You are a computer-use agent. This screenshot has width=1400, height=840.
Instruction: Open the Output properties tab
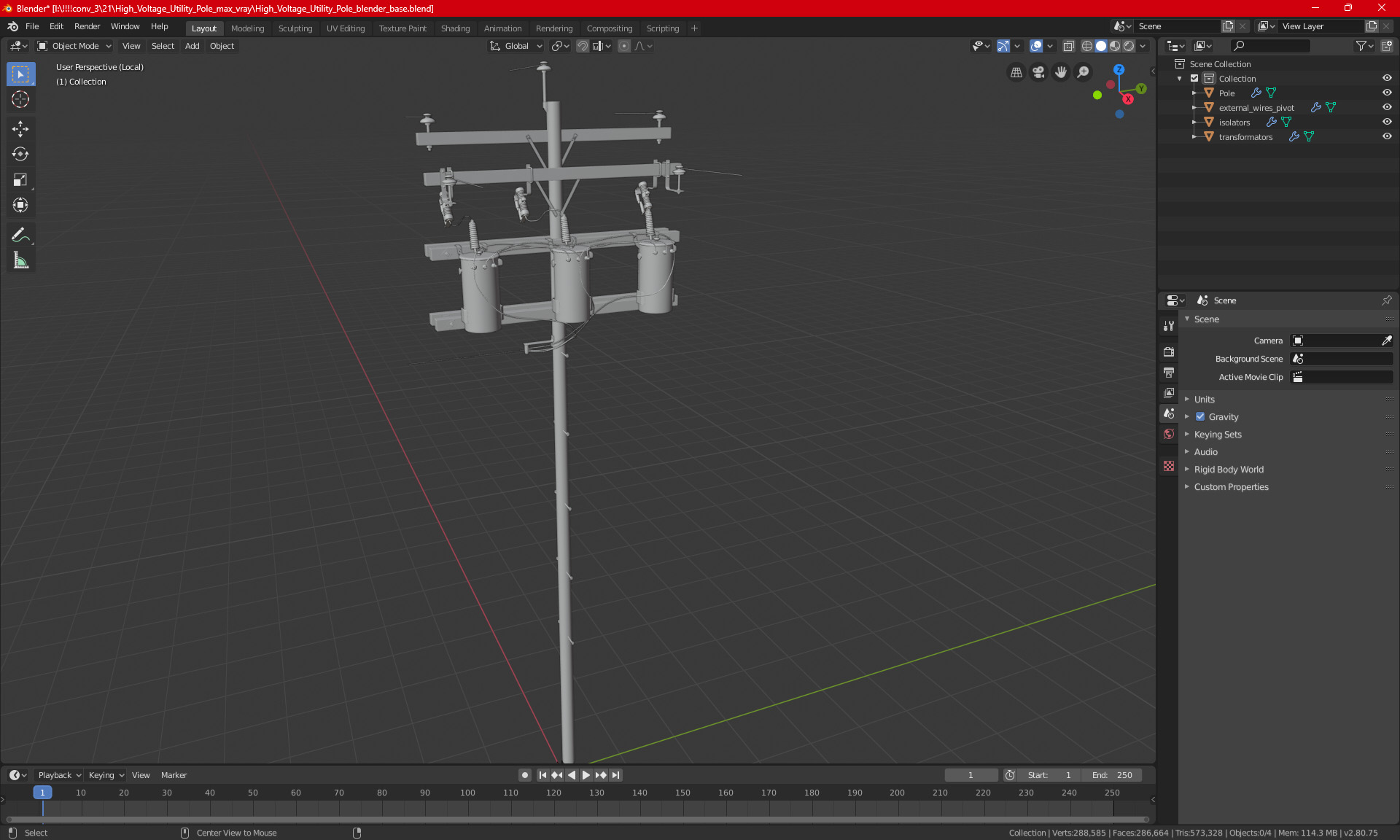1169,372
